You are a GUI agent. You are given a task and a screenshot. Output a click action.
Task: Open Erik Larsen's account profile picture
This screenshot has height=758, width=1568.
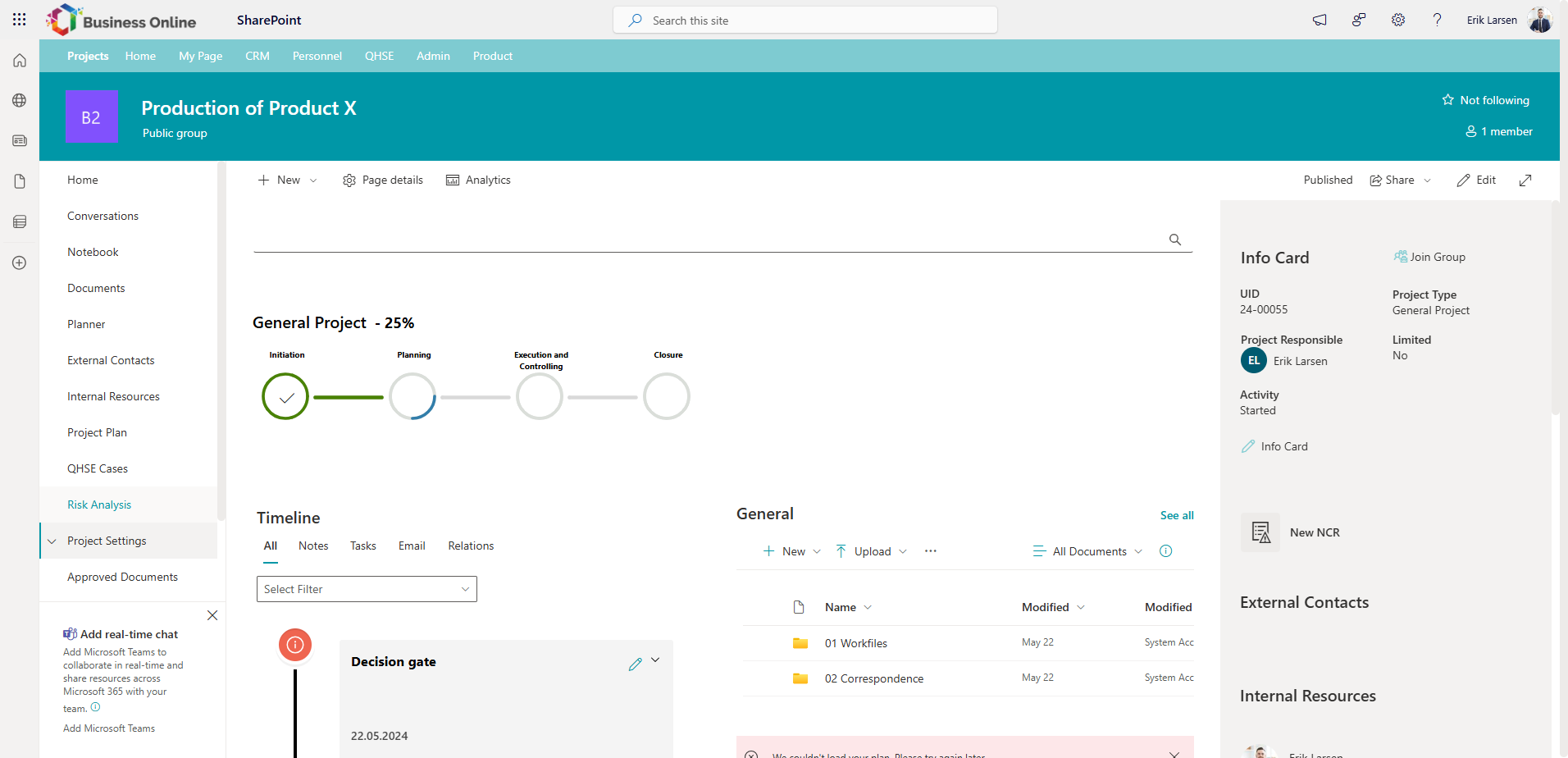tap(1540, 20)
